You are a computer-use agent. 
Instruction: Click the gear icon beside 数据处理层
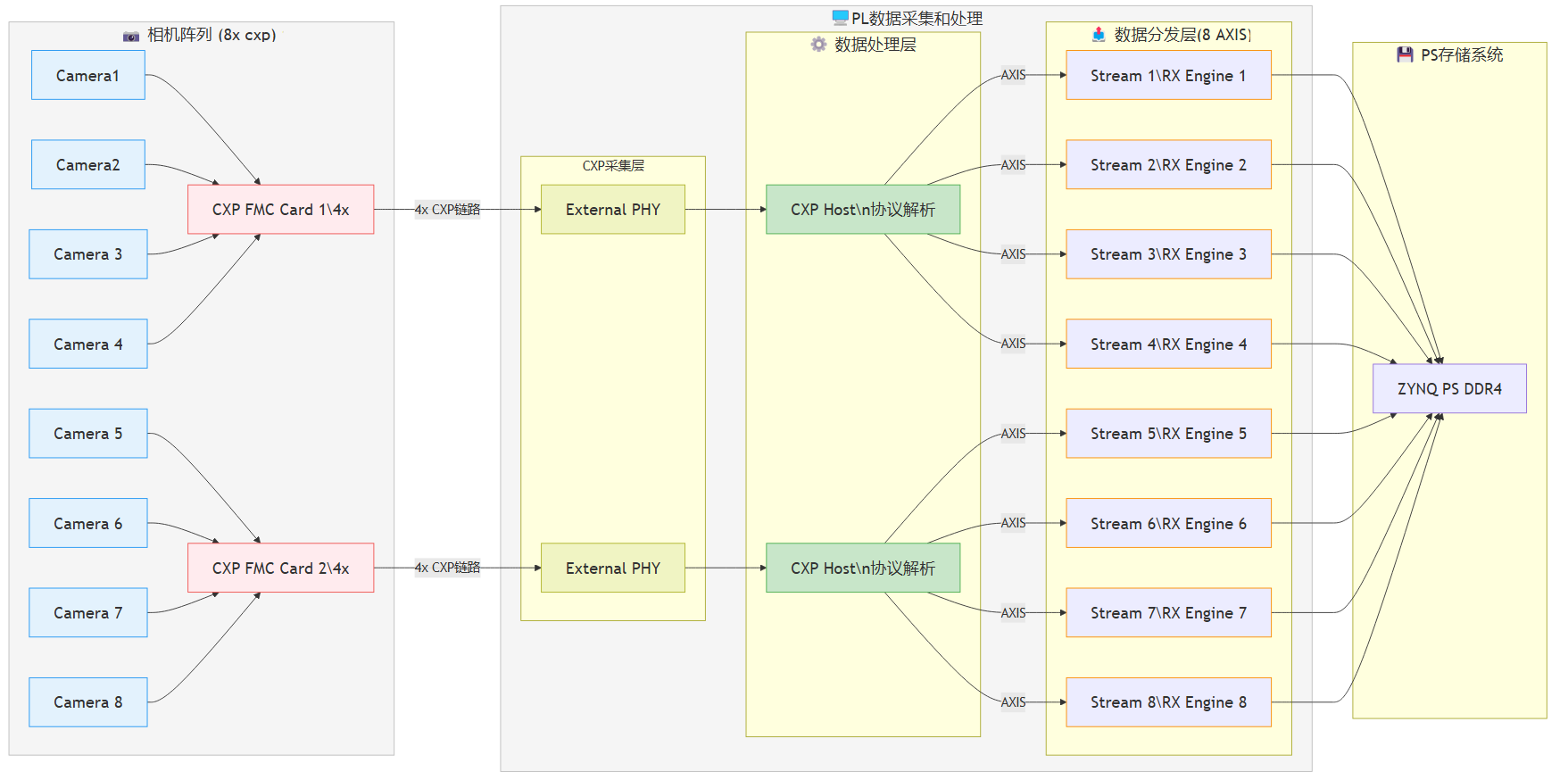818,45
